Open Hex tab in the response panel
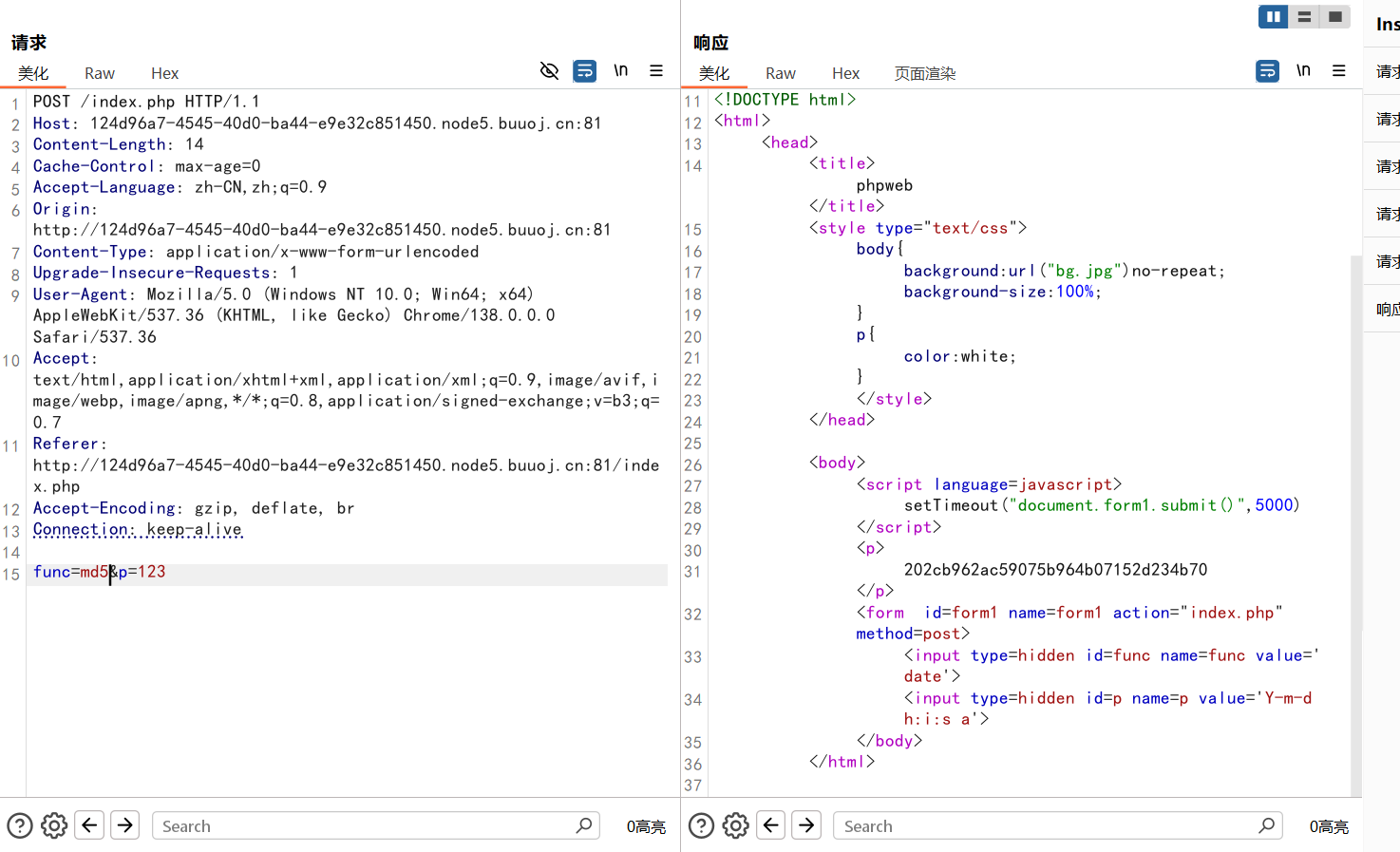The image size is (1400, 852). [845, 73]
